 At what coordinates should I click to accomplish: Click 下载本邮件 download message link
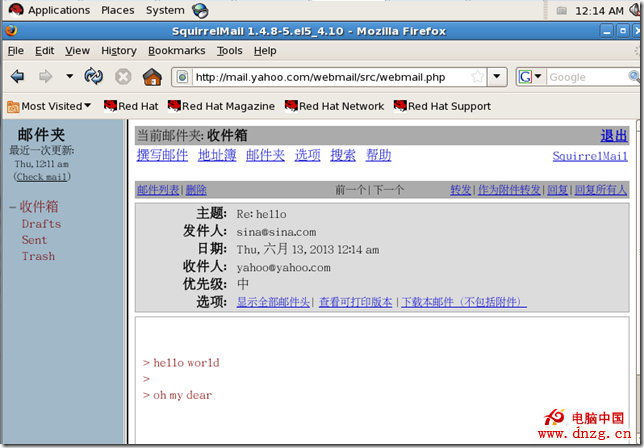pyautogui.click(x=464, y=302)
